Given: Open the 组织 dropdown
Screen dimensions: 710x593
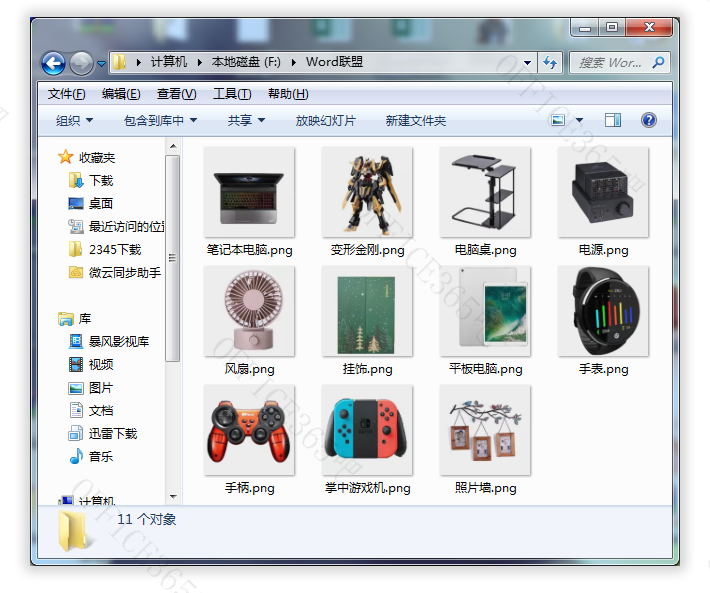Looking at the screenshot, I should point(74,120).
